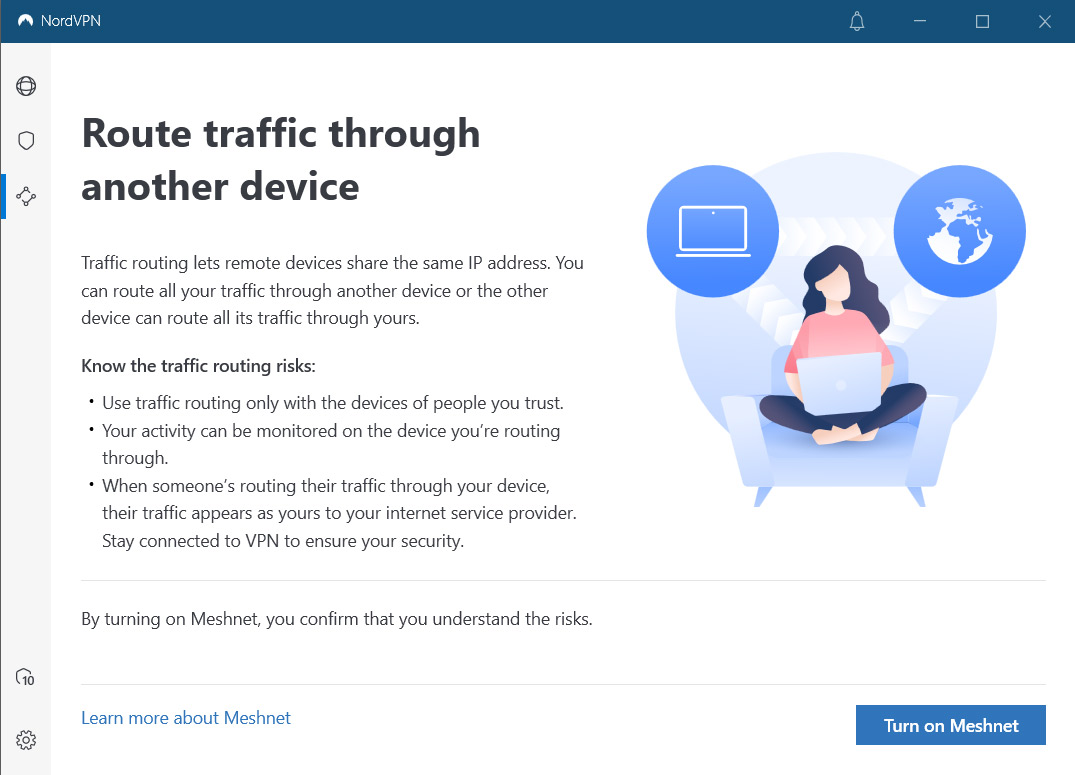Minimize the NordVPN window

point(920,21)
